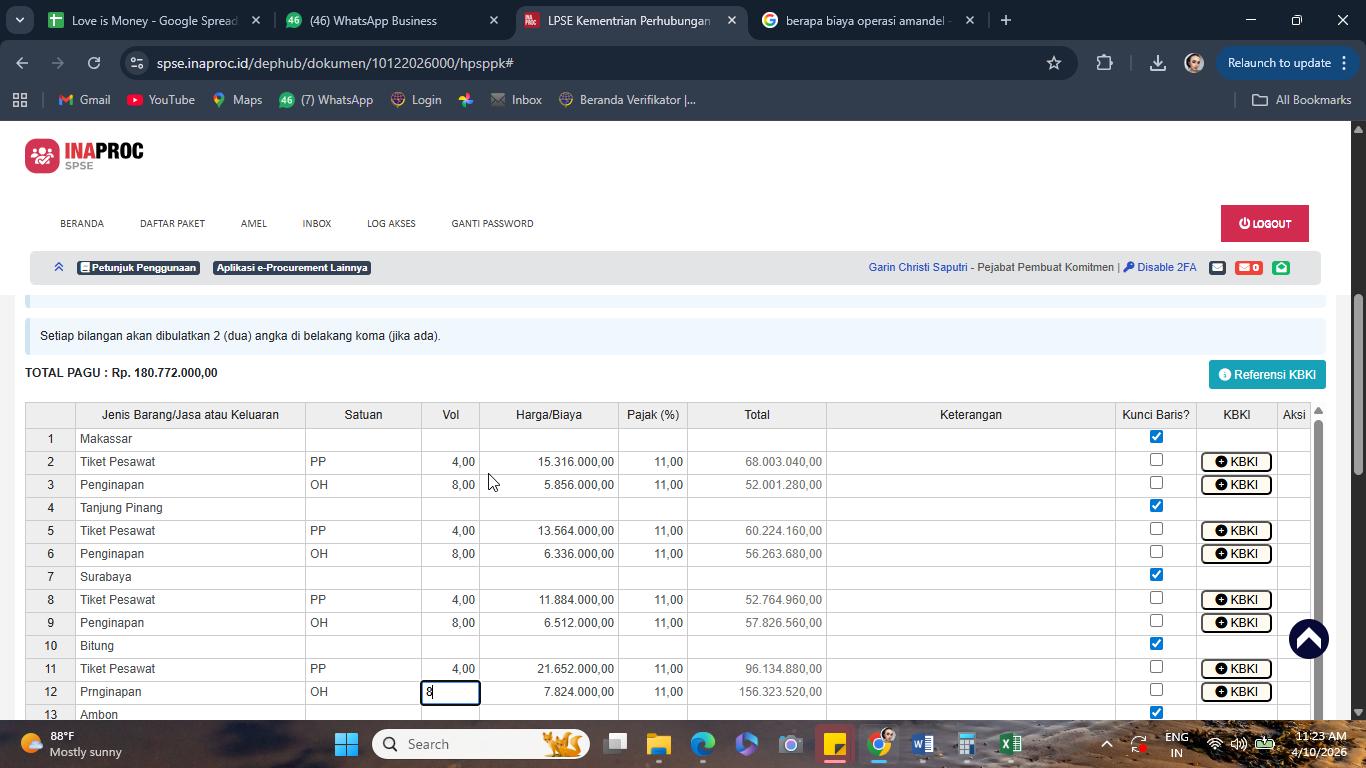Open the GANTI PASSWORD menu
Viewport: 1366px width, 768px height.
(492, 223)
